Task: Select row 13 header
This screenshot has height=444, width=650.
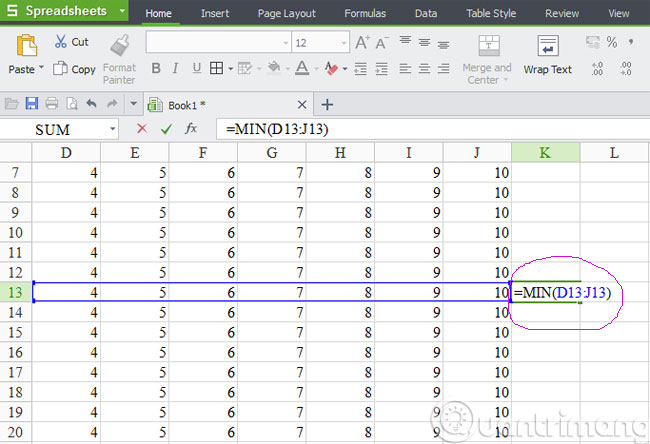Action: coord(15,292)
